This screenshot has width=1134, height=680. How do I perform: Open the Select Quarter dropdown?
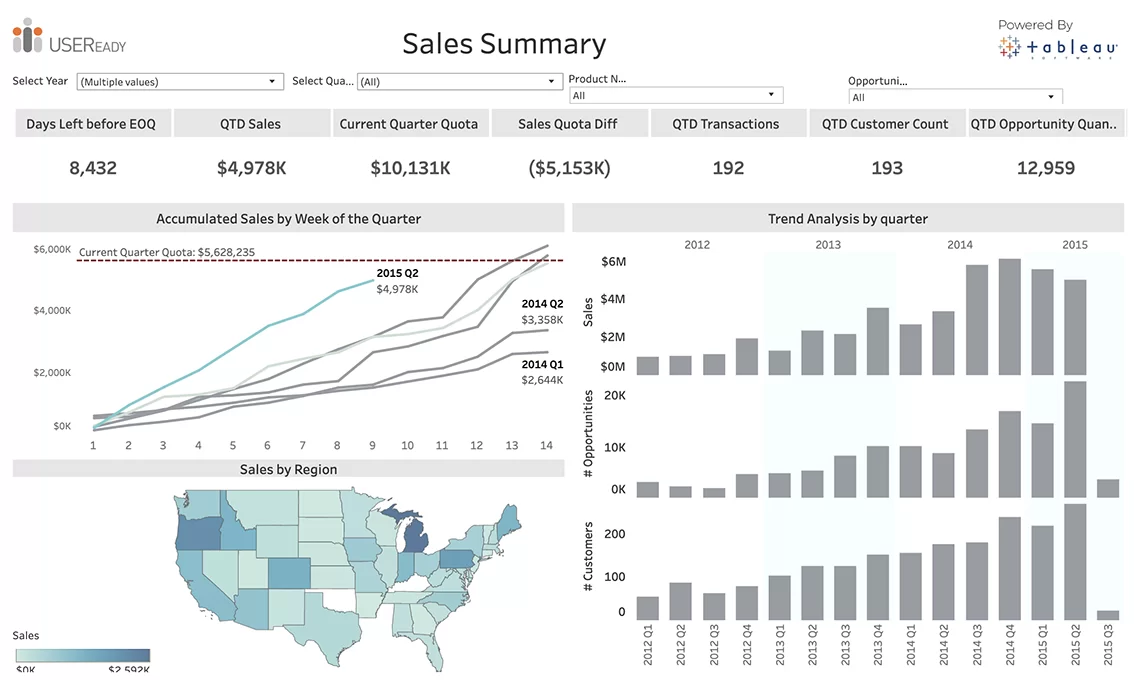pyautogui.click(x=460, y=82)
